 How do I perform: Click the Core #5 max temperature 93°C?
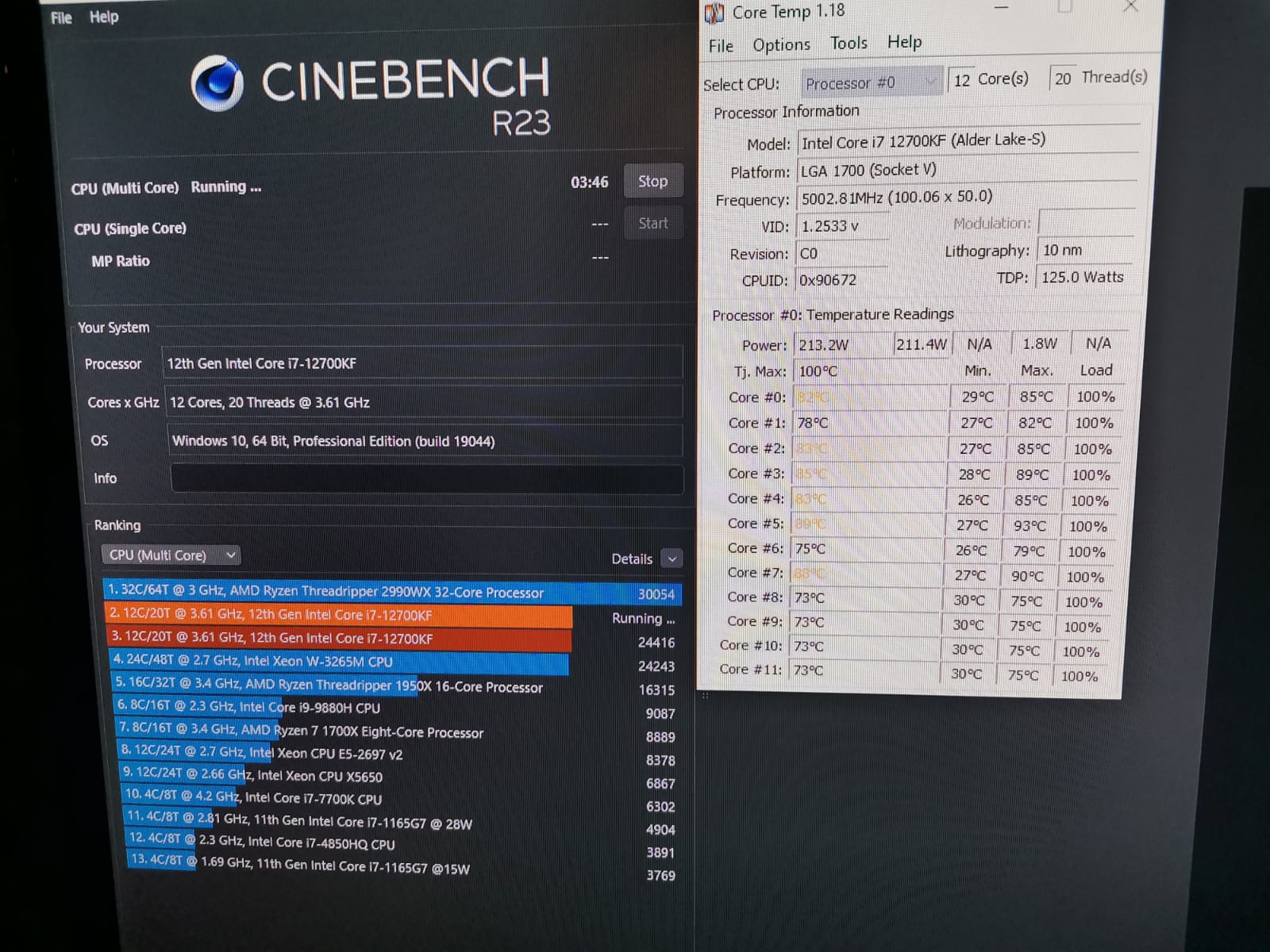1030,526
